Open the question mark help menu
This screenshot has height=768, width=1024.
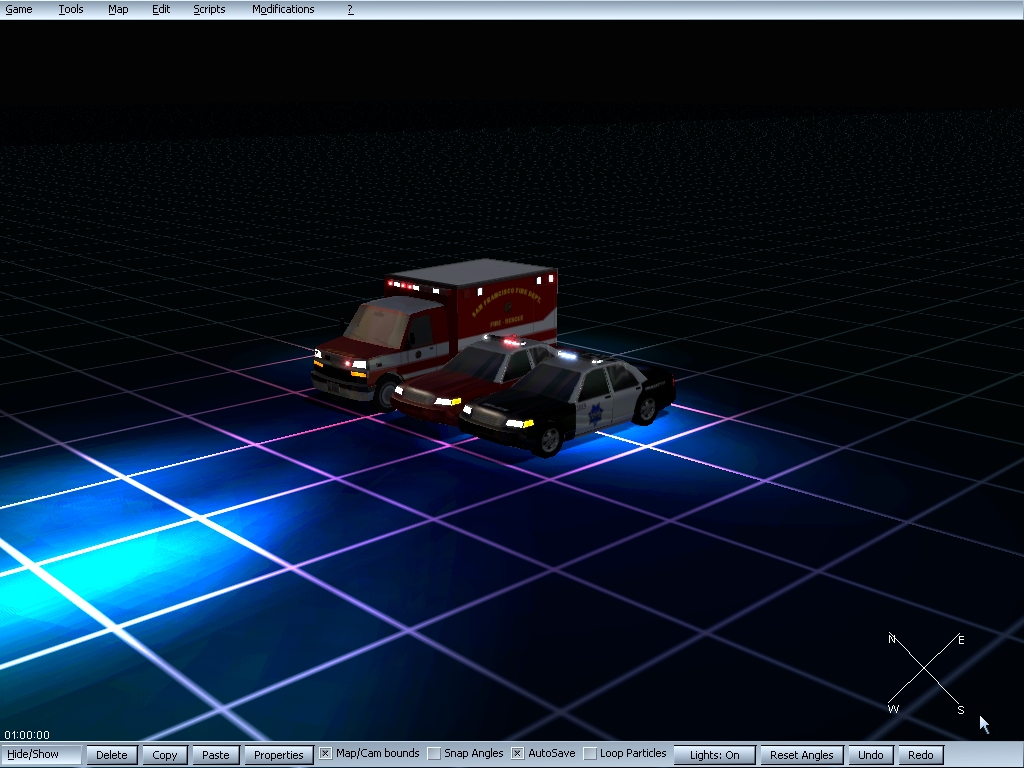pos(350,9)
